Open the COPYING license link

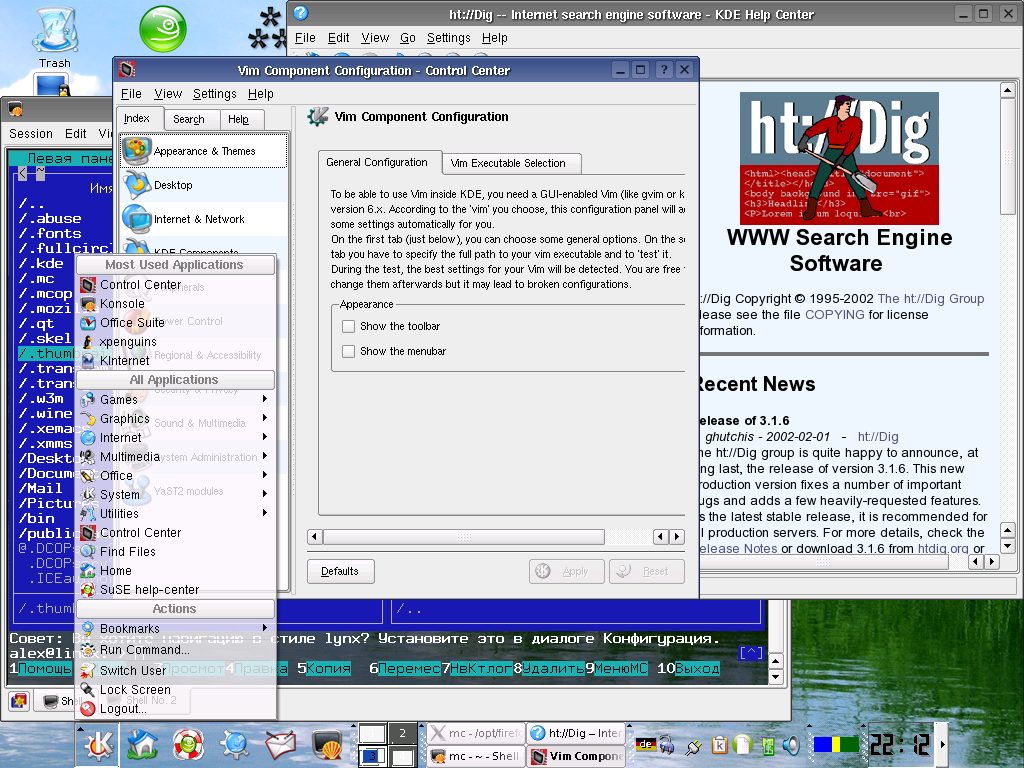(834, 315)
